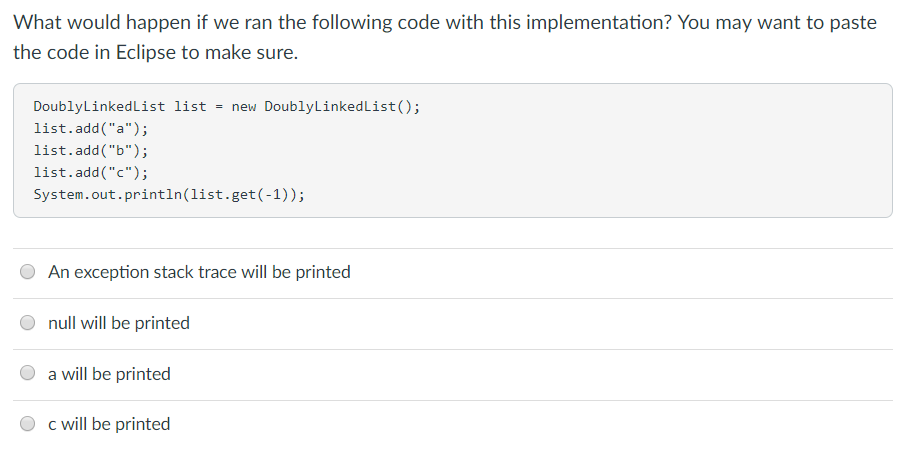Click the first "DoublyLinkedList" type name in code
The image size is (911, 473).
pyautogui.click(x=99, y=106)
